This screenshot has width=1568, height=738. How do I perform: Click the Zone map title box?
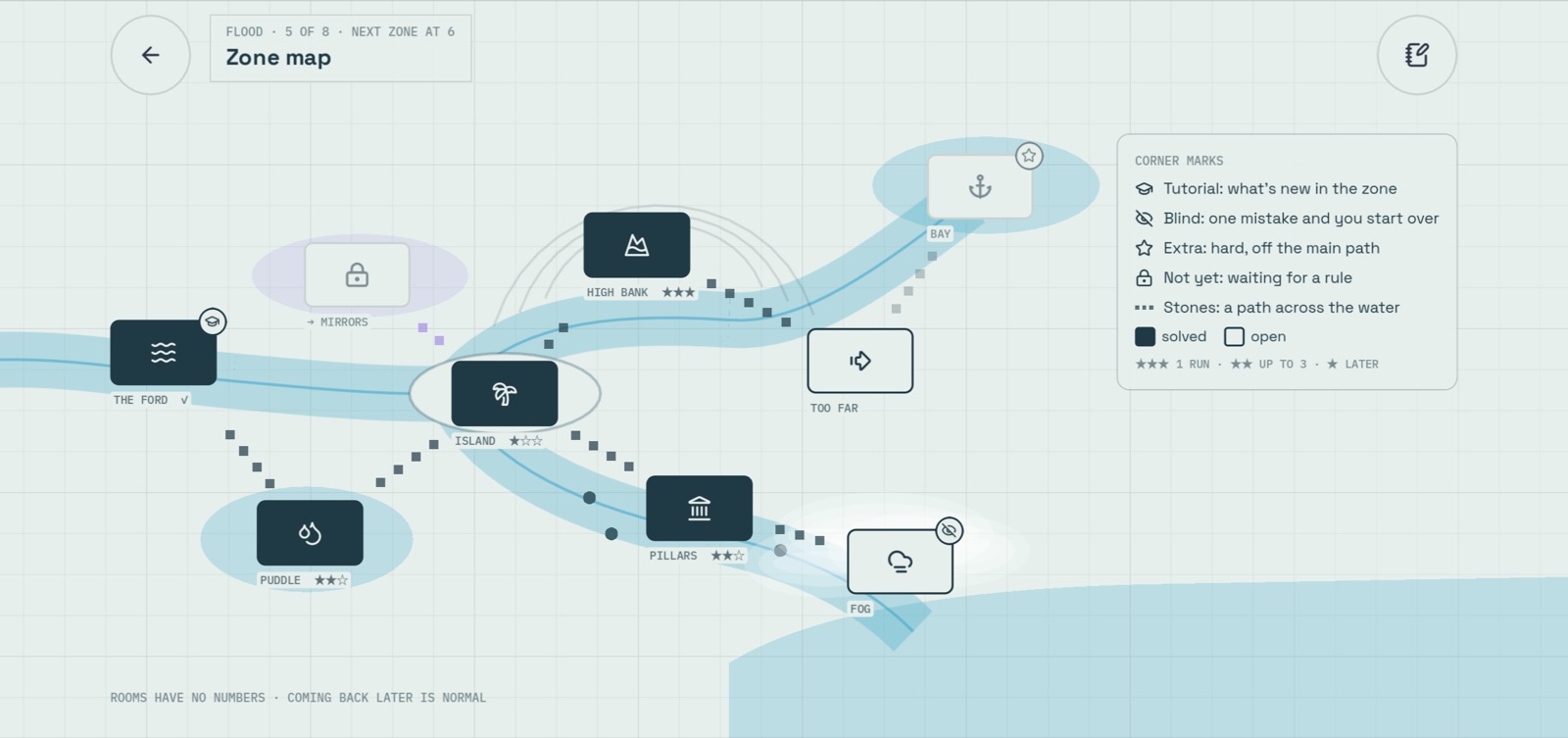click(340, 48)
